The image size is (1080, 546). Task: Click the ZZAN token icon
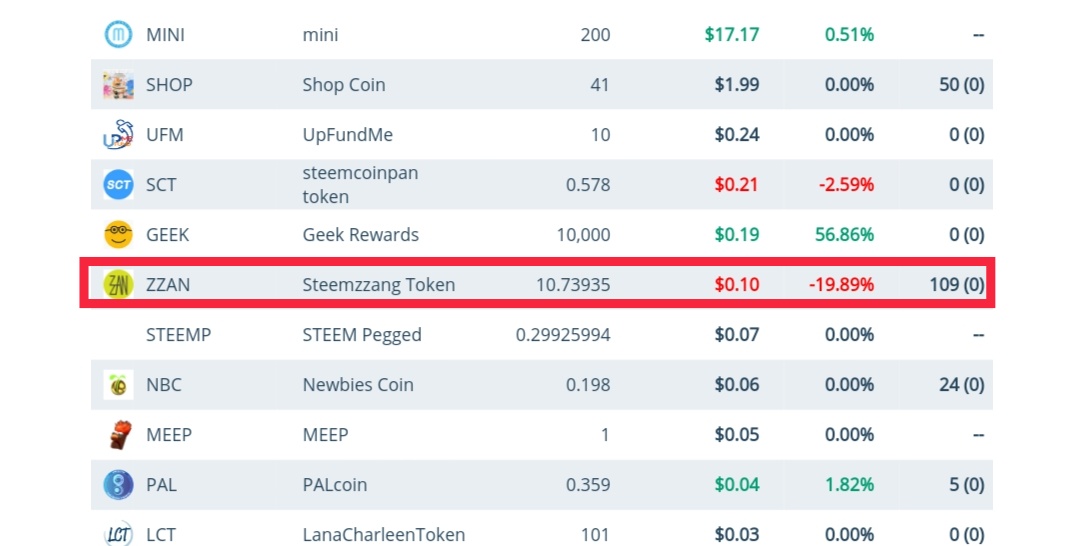(118, 285)
